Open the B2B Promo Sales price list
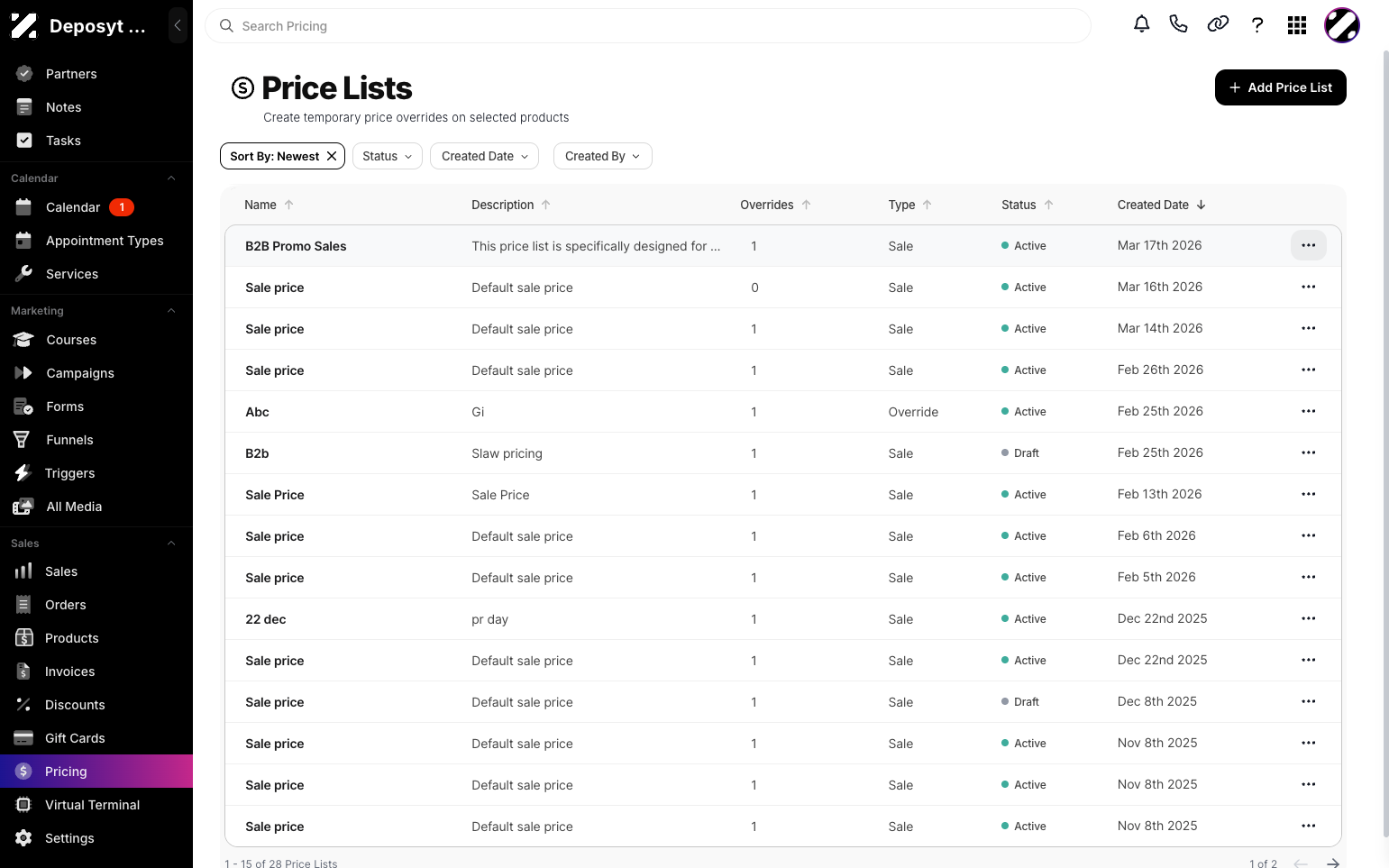 point(296,246)
